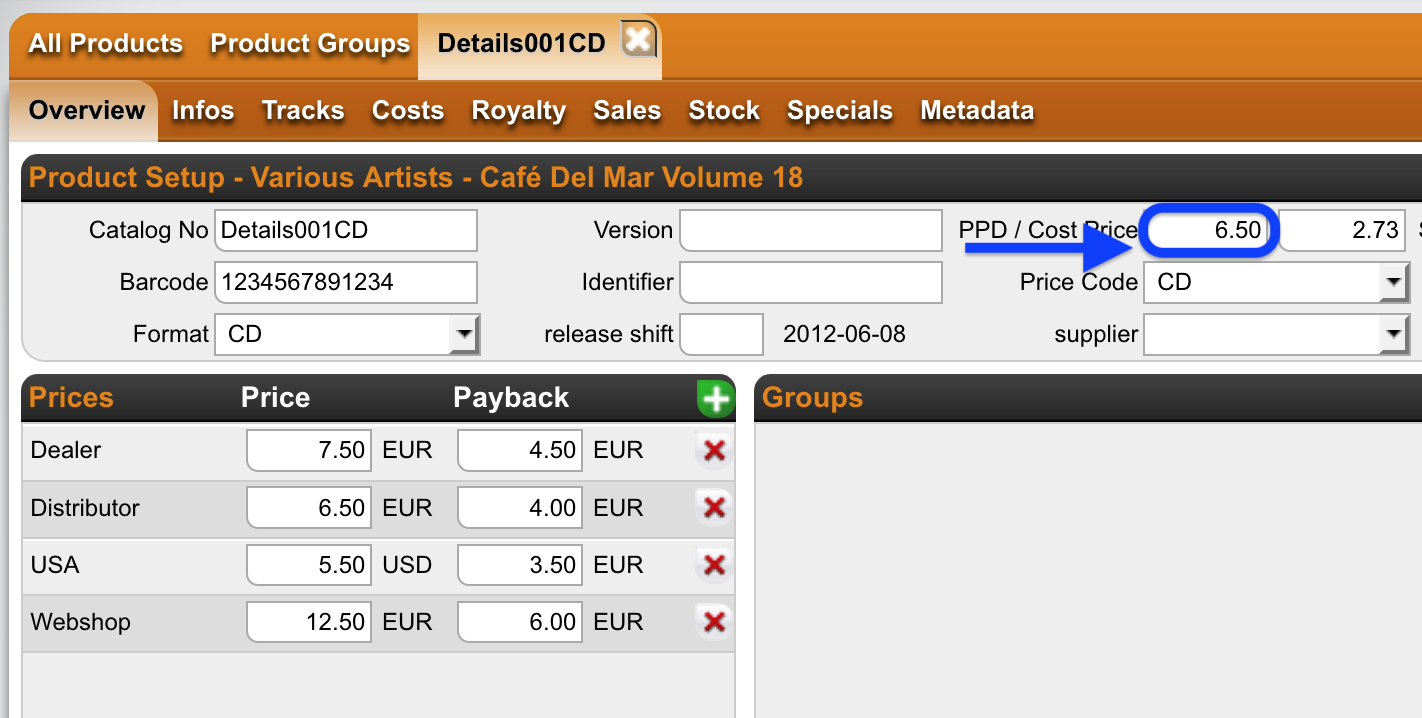Edit the Dealer payback field

(520, 451)
